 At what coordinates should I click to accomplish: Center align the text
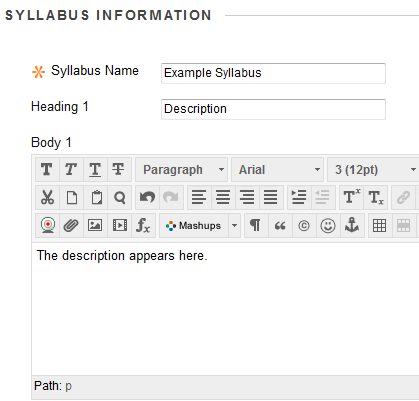pos(223,198)
